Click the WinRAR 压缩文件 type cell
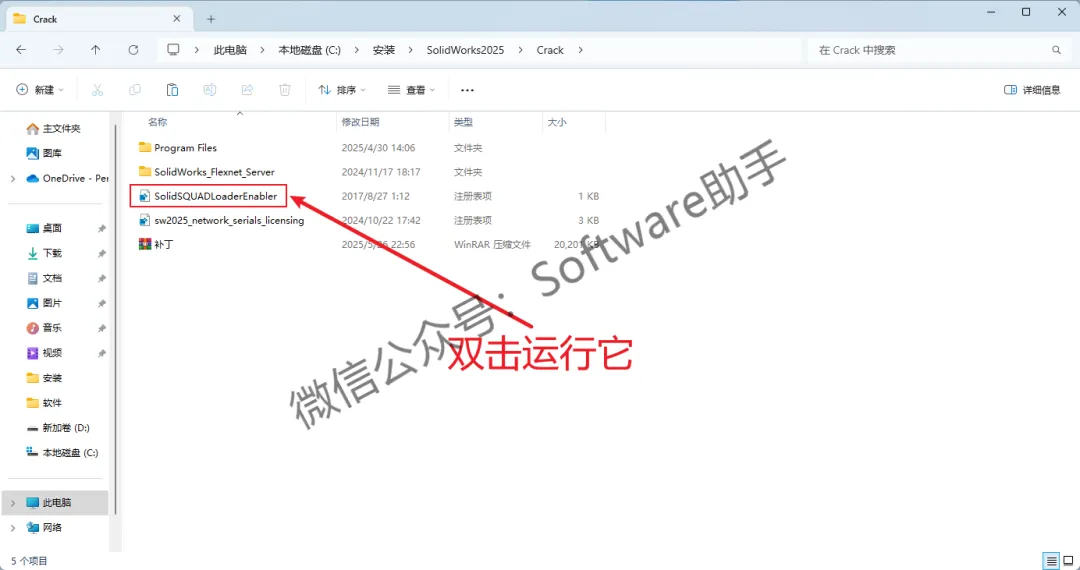 [492, 244]
